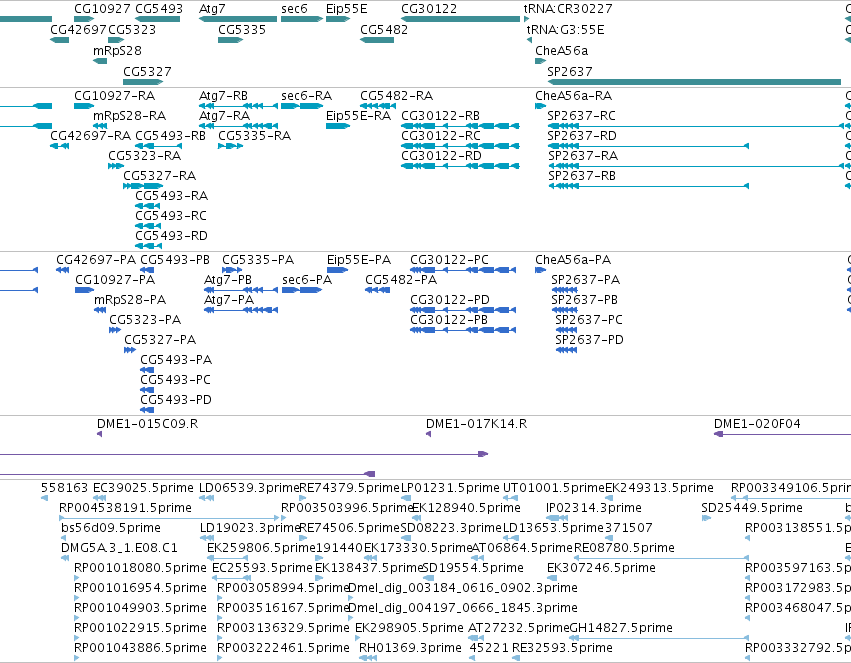Select the Eip55E gene
The height and width of the screenshot is (663, 851).
(x=338, y=19)
